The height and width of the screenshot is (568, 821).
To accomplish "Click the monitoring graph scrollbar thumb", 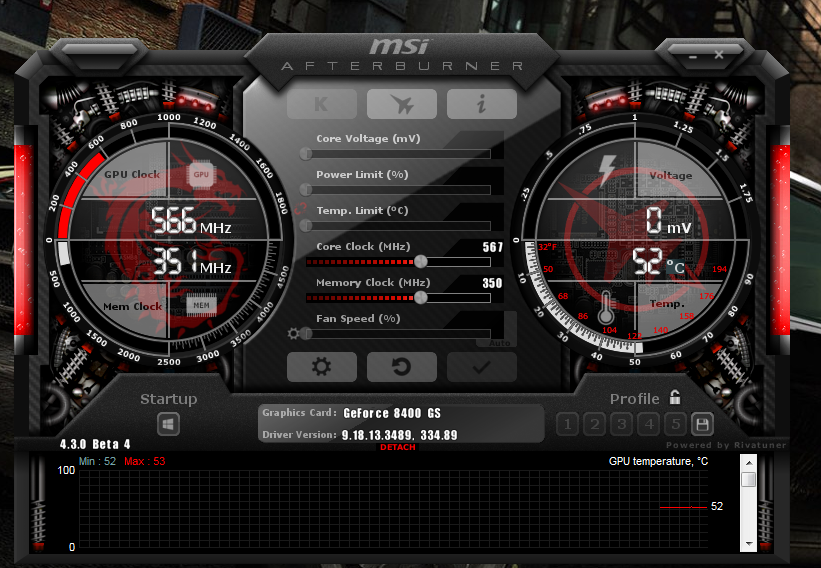I will coord(749,479).
